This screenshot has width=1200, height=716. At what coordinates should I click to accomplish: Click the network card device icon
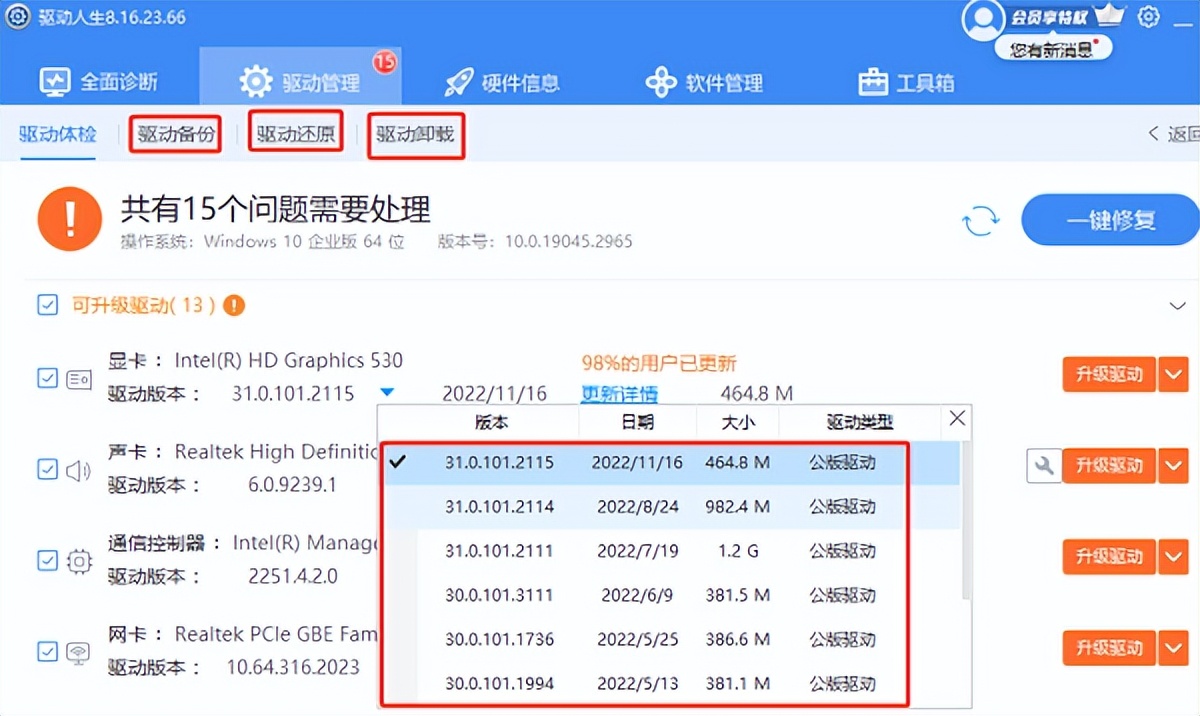[79, 652]
